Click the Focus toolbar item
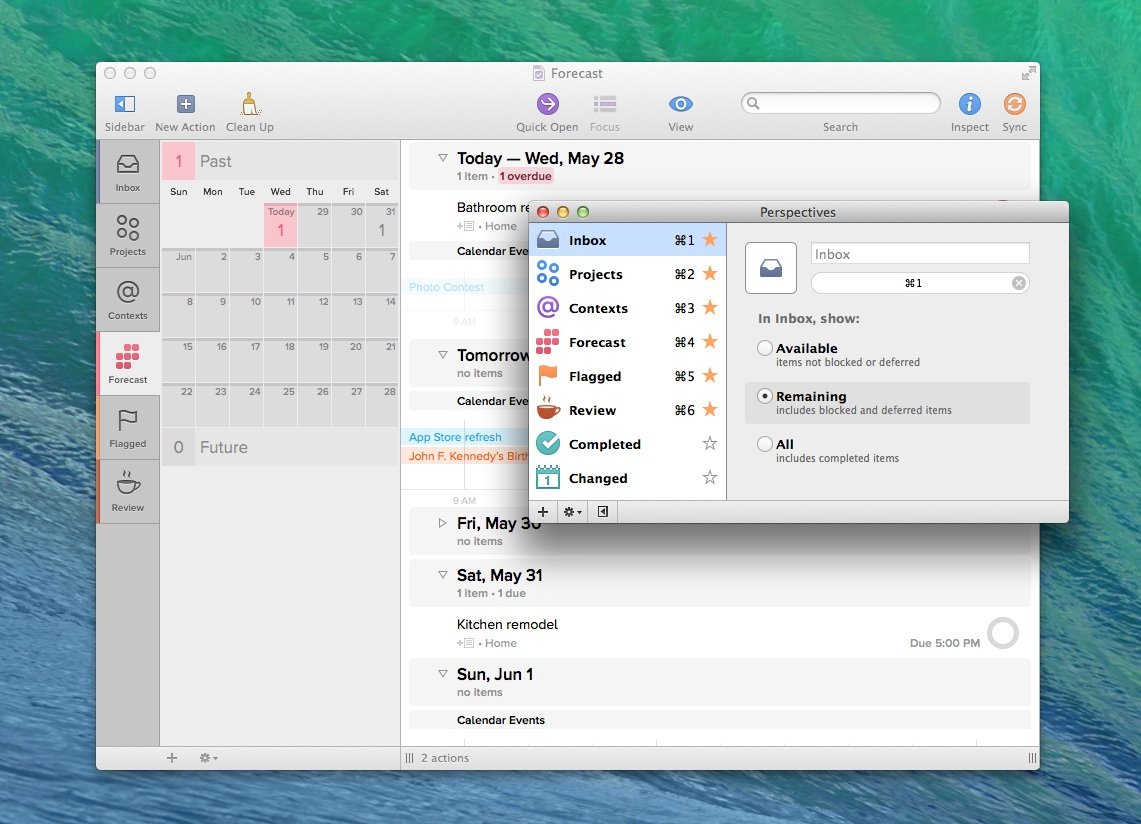 pyautogui.click(x=605, y=112)
